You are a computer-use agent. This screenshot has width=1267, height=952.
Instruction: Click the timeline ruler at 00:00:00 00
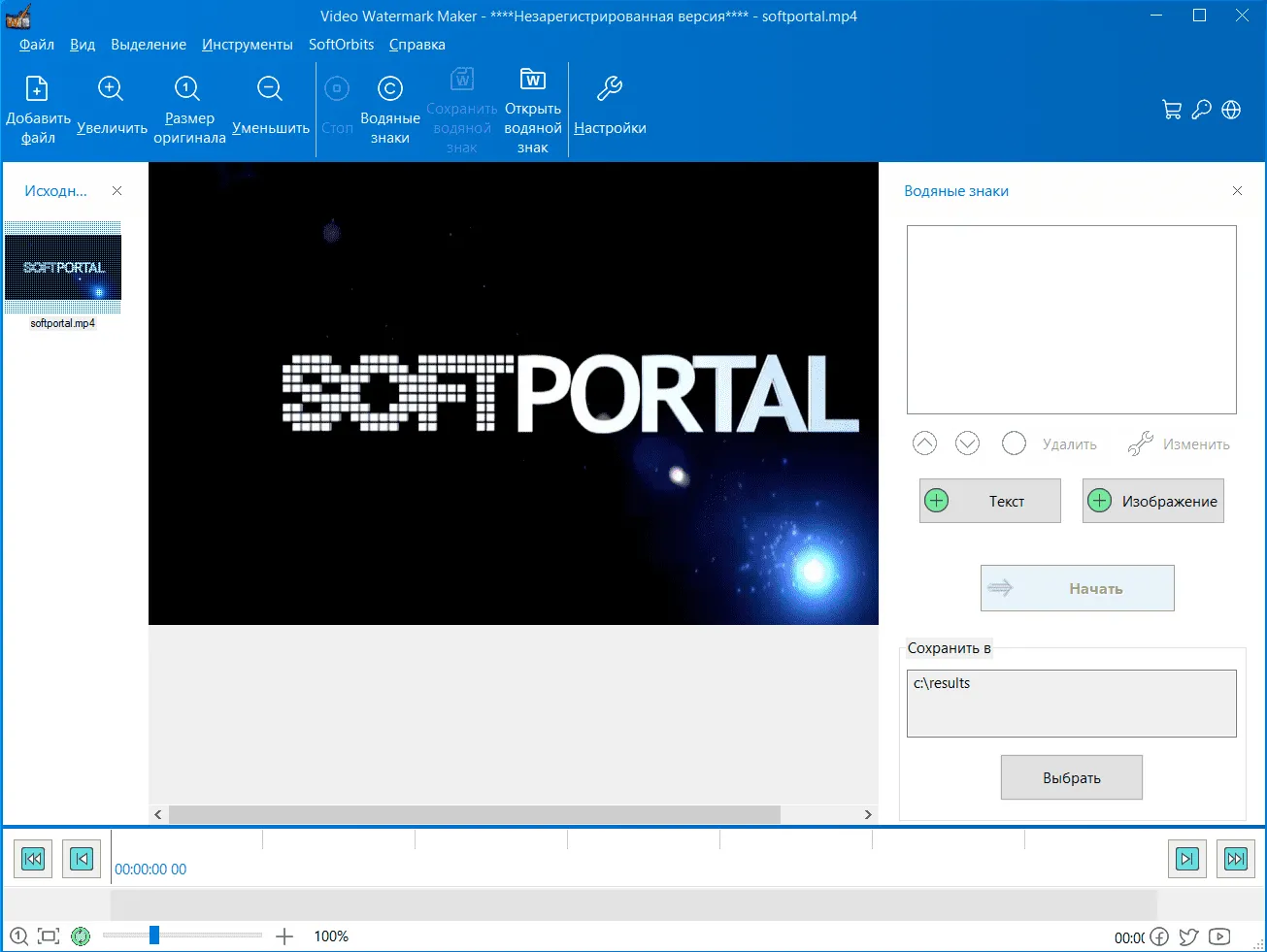point(150,870)
